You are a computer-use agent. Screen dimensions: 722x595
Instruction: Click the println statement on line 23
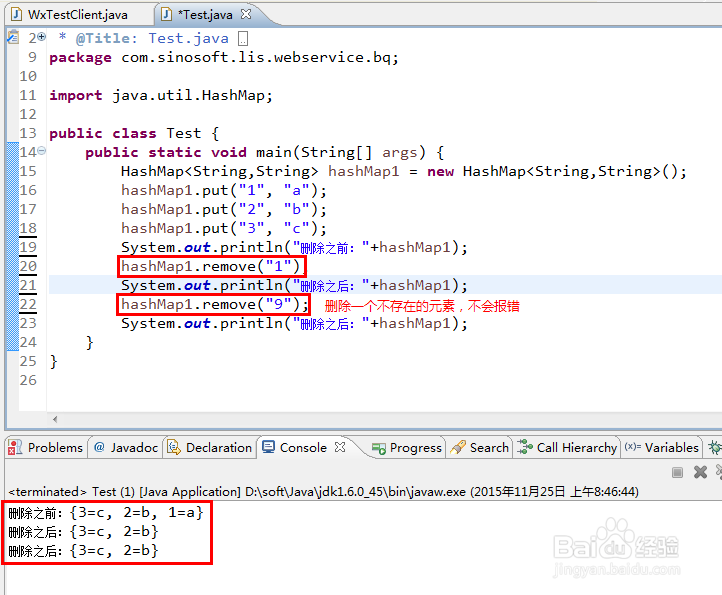[294, 324]
